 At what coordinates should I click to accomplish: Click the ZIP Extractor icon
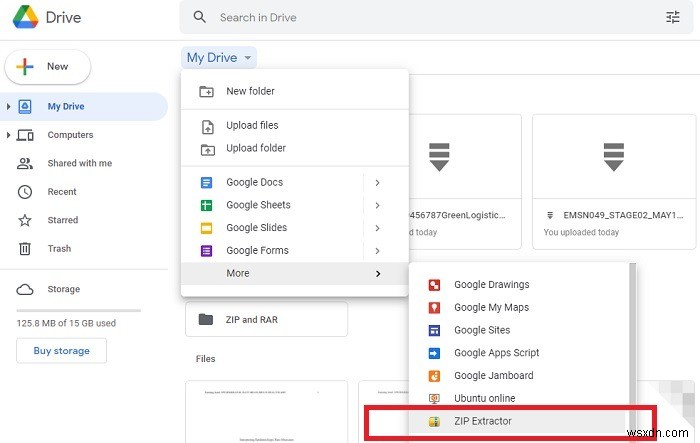click(x=434, y=421)
